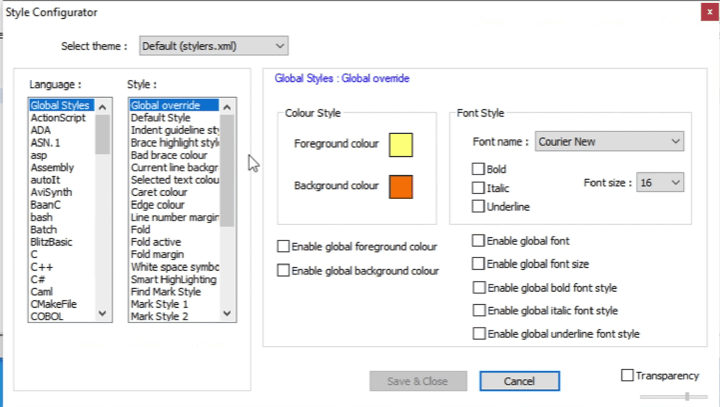Enable the Italic font style checkbox
The width and height of the screenshot is (720, 407).
[479, 188]
